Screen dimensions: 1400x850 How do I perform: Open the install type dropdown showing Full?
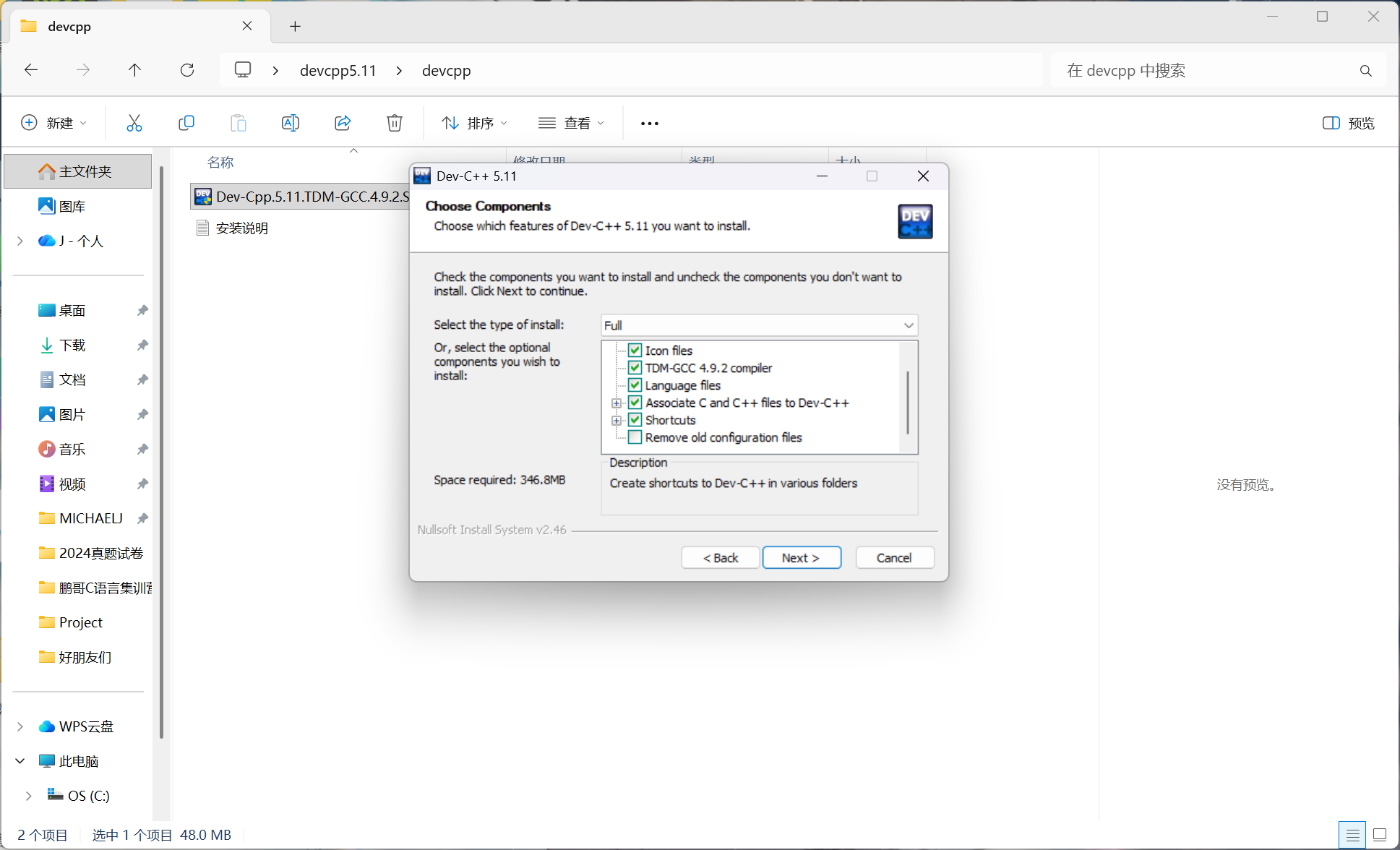[759, 325]
